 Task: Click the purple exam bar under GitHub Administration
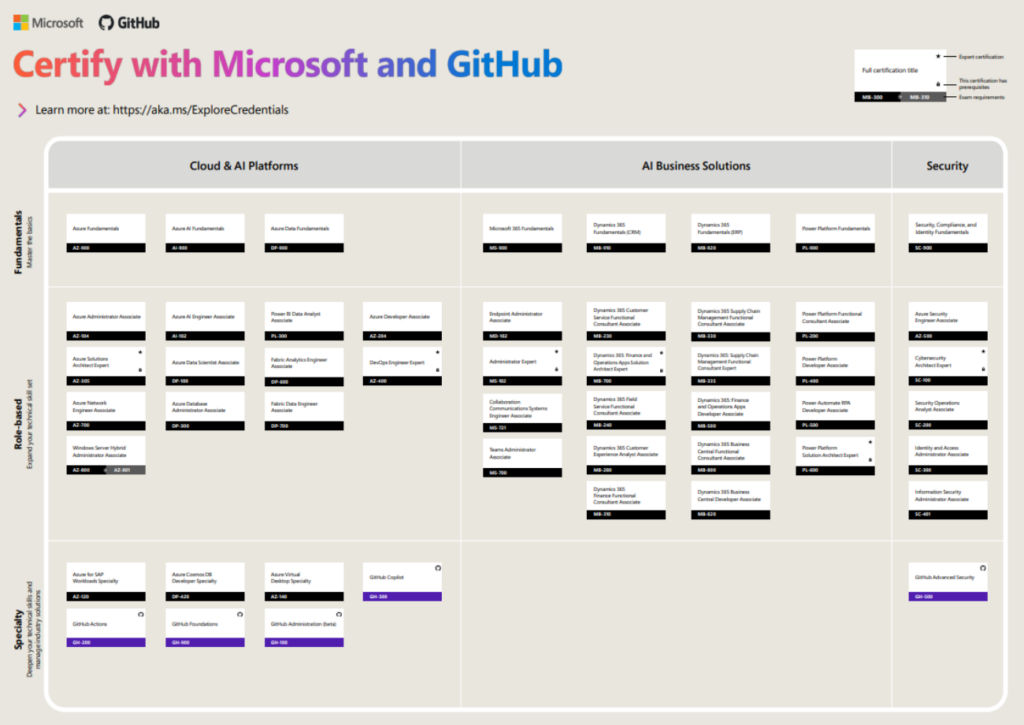(304, 642)
